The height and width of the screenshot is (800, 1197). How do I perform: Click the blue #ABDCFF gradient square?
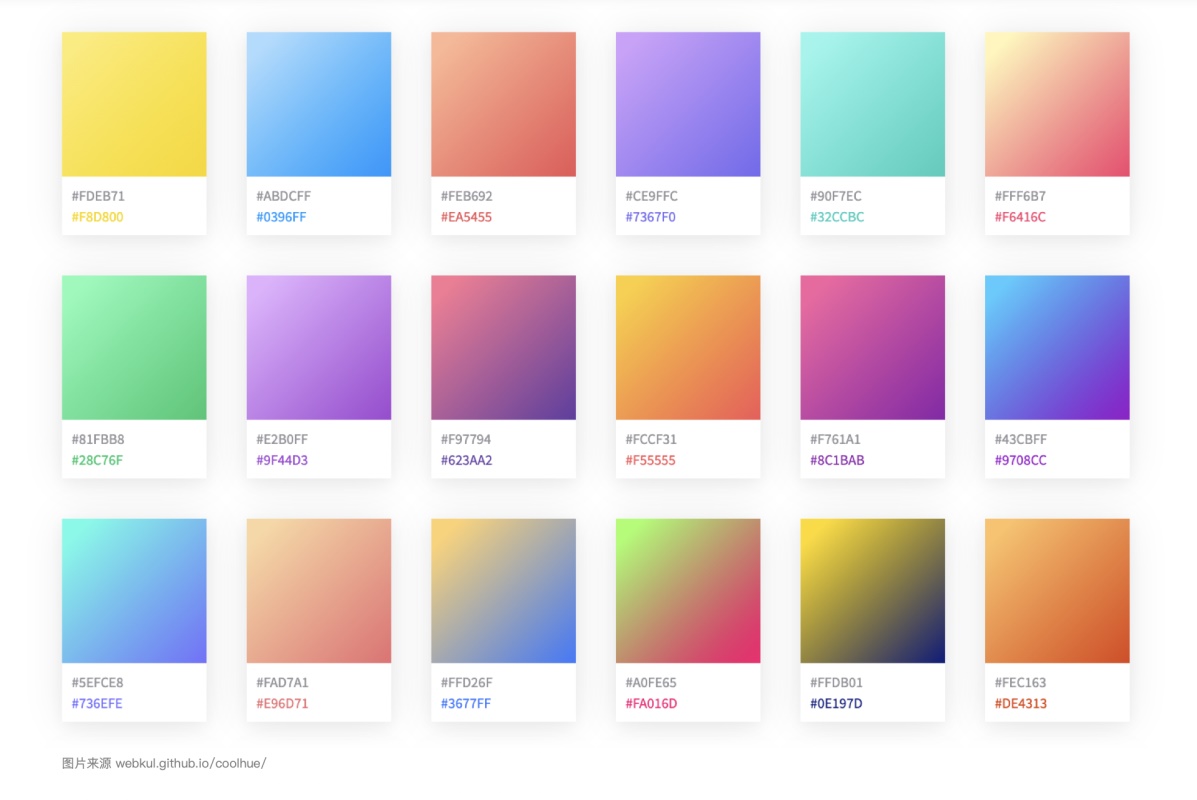click(x=318, y=104)
